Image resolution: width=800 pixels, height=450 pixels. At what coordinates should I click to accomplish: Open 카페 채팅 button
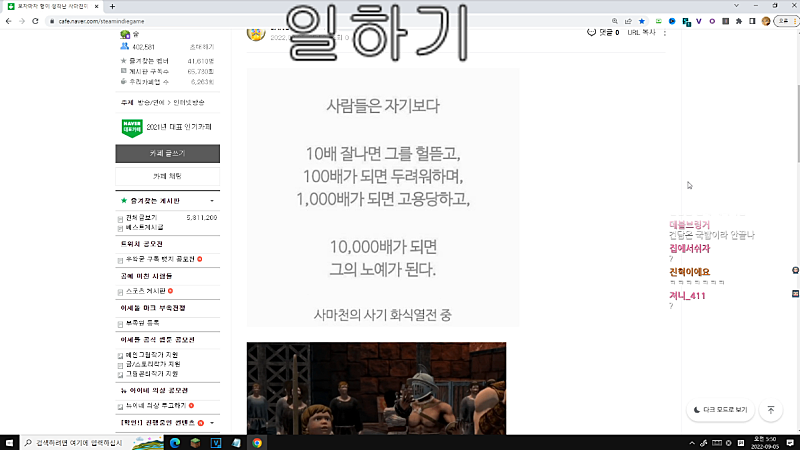coord(167,176)
